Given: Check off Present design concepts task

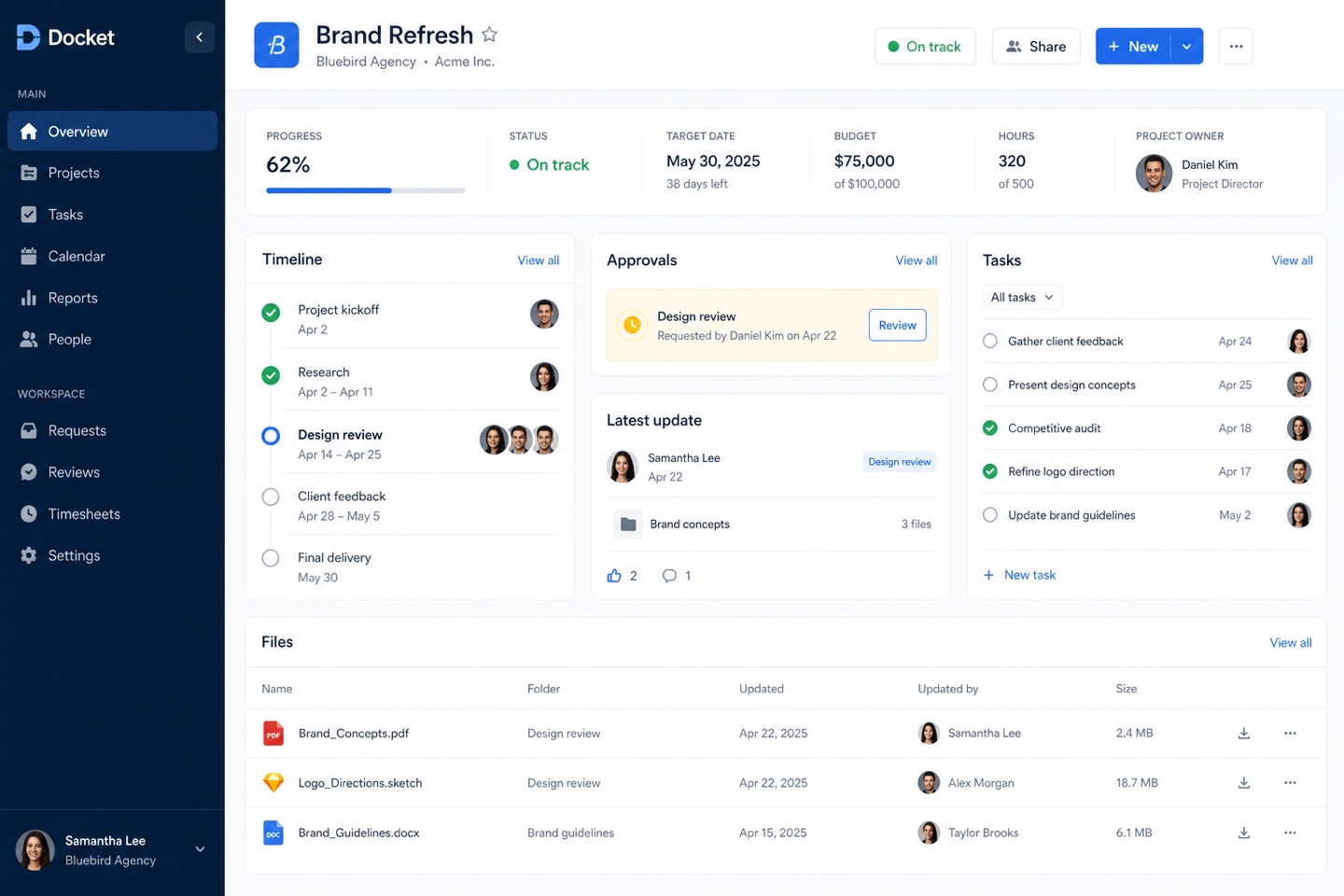Looking at the screenshot, I should 990,385.
